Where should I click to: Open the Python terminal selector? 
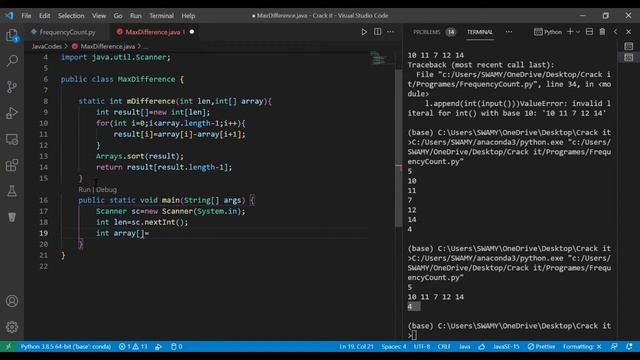pos(548,32)
